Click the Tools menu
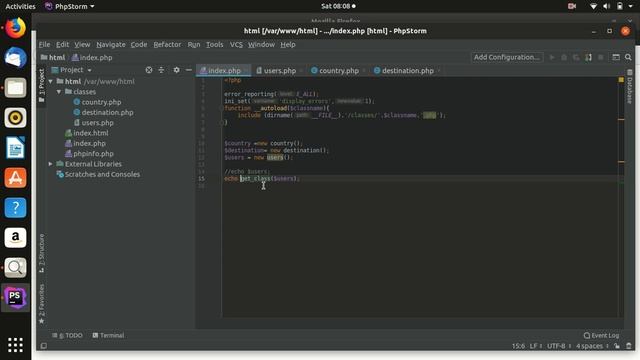 click(214, 44)
